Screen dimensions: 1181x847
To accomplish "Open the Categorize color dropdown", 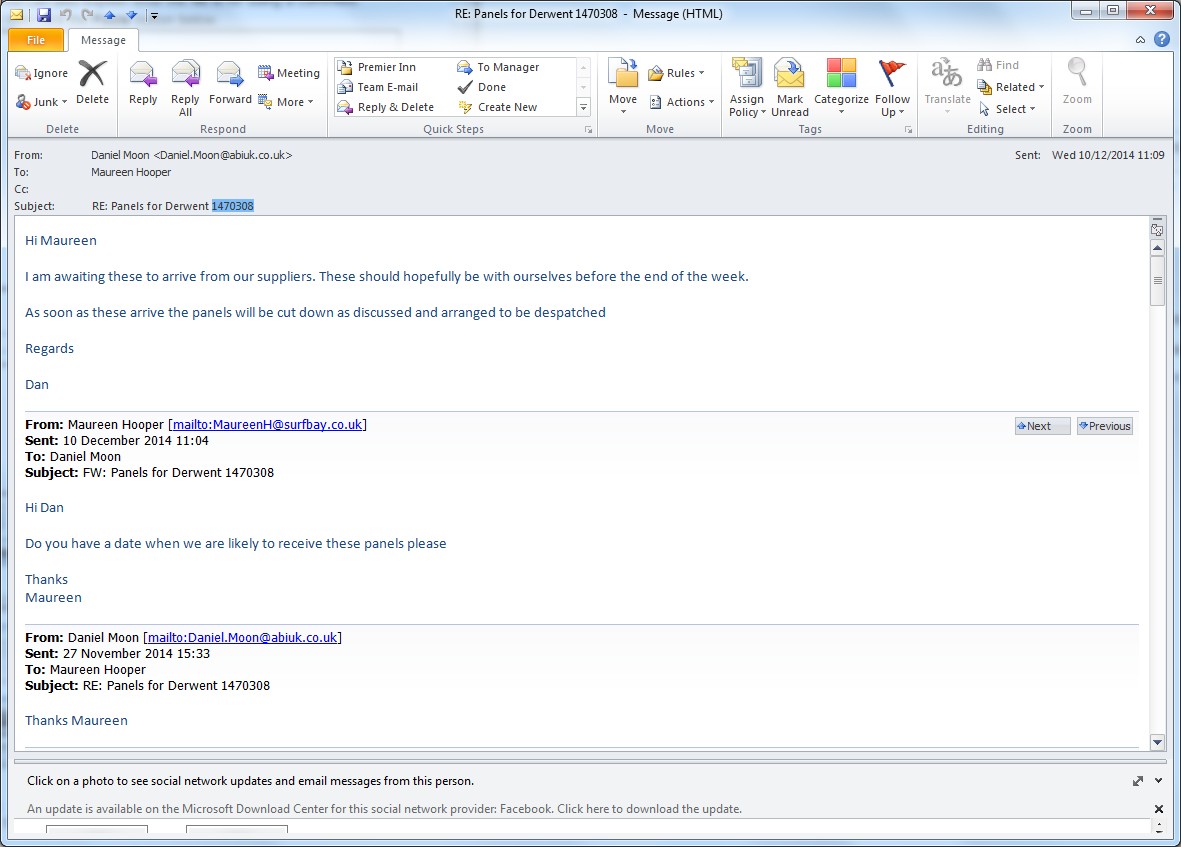I will pos(841,87).
